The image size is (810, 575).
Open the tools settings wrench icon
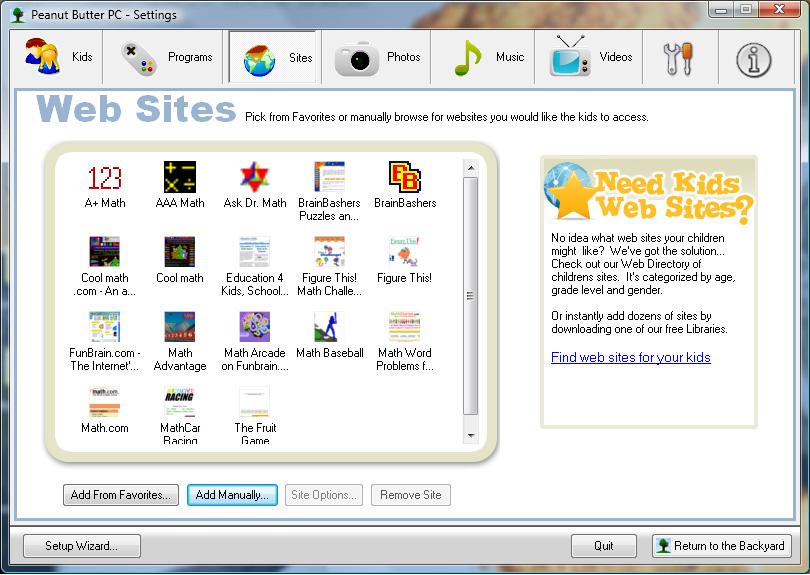[680, 57]
